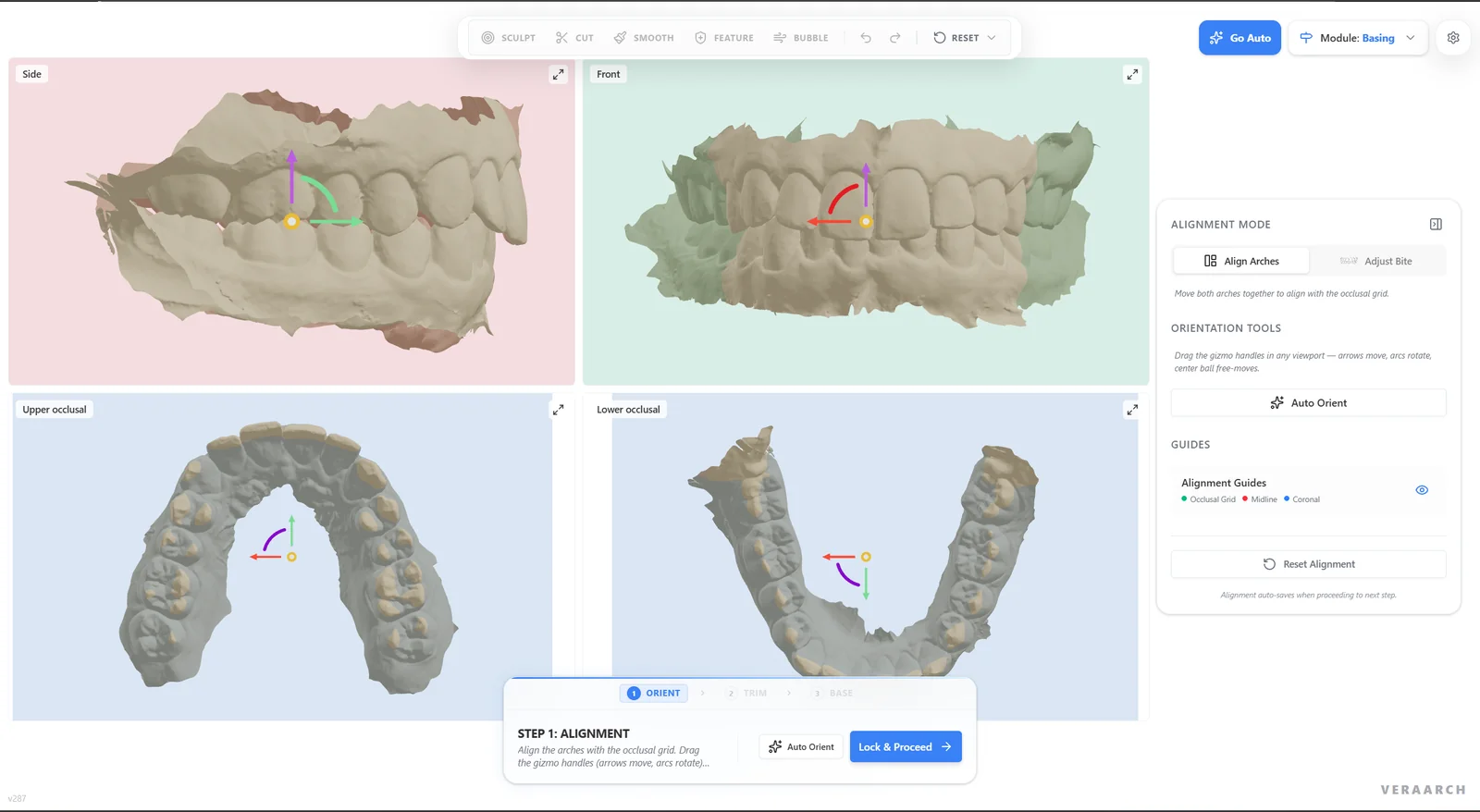Activate the Smooth brush tool
Screen dimensions: 1480x812
tap(644, 38)
